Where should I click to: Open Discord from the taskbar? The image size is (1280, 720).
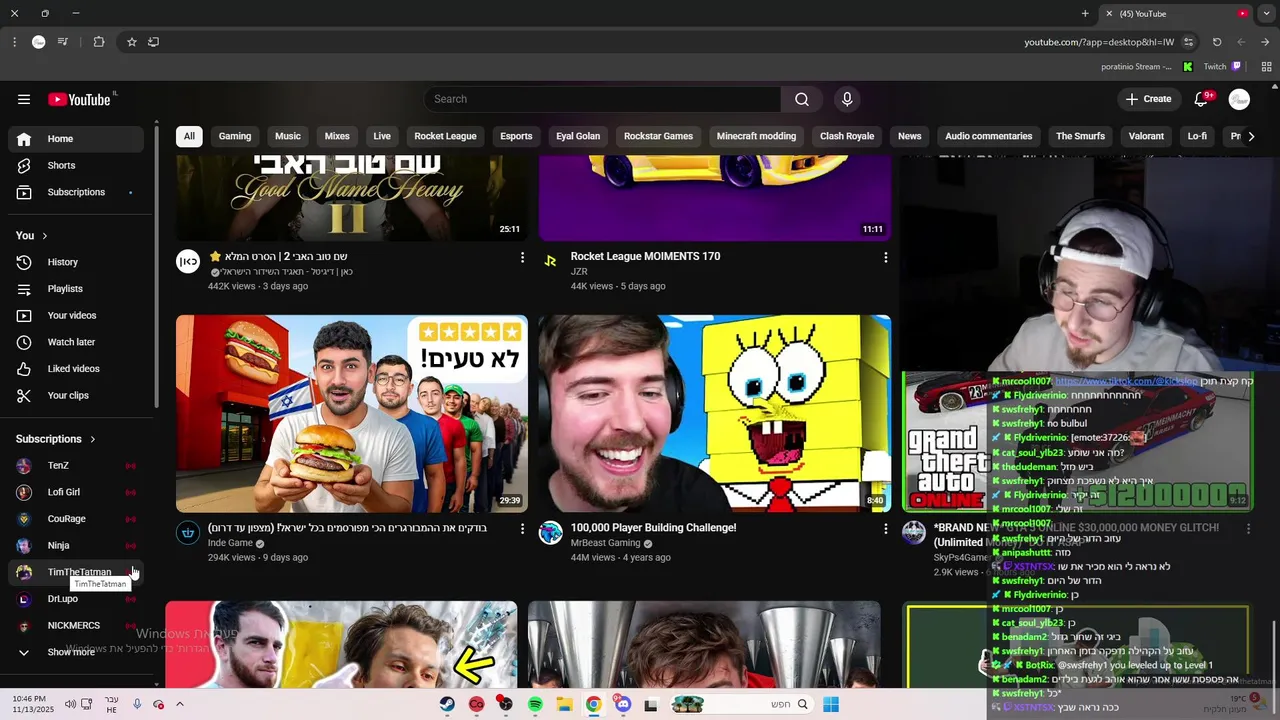(x=623, y=704)
